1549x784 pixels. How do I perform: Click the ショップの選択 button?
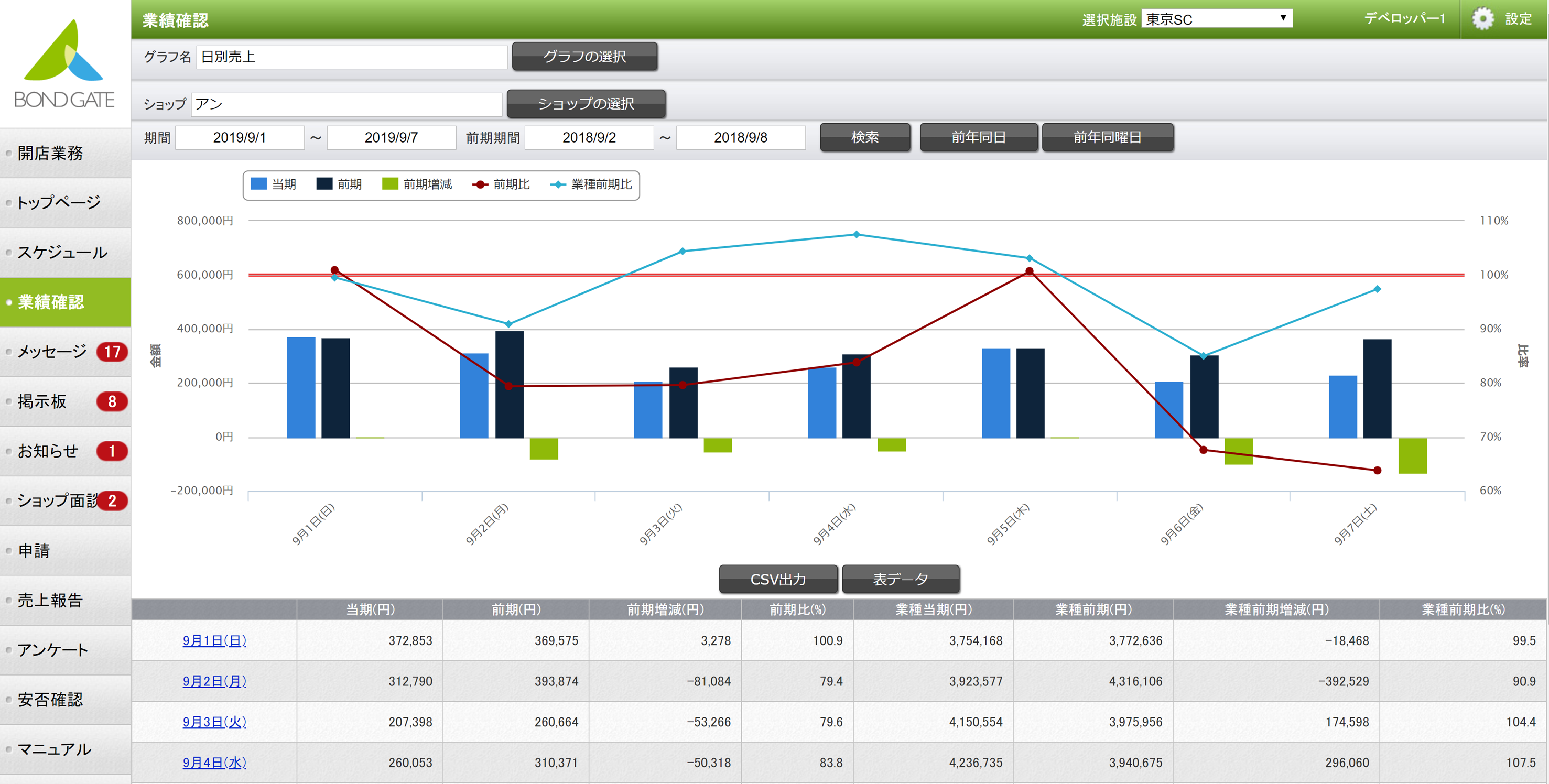point(586,103)
